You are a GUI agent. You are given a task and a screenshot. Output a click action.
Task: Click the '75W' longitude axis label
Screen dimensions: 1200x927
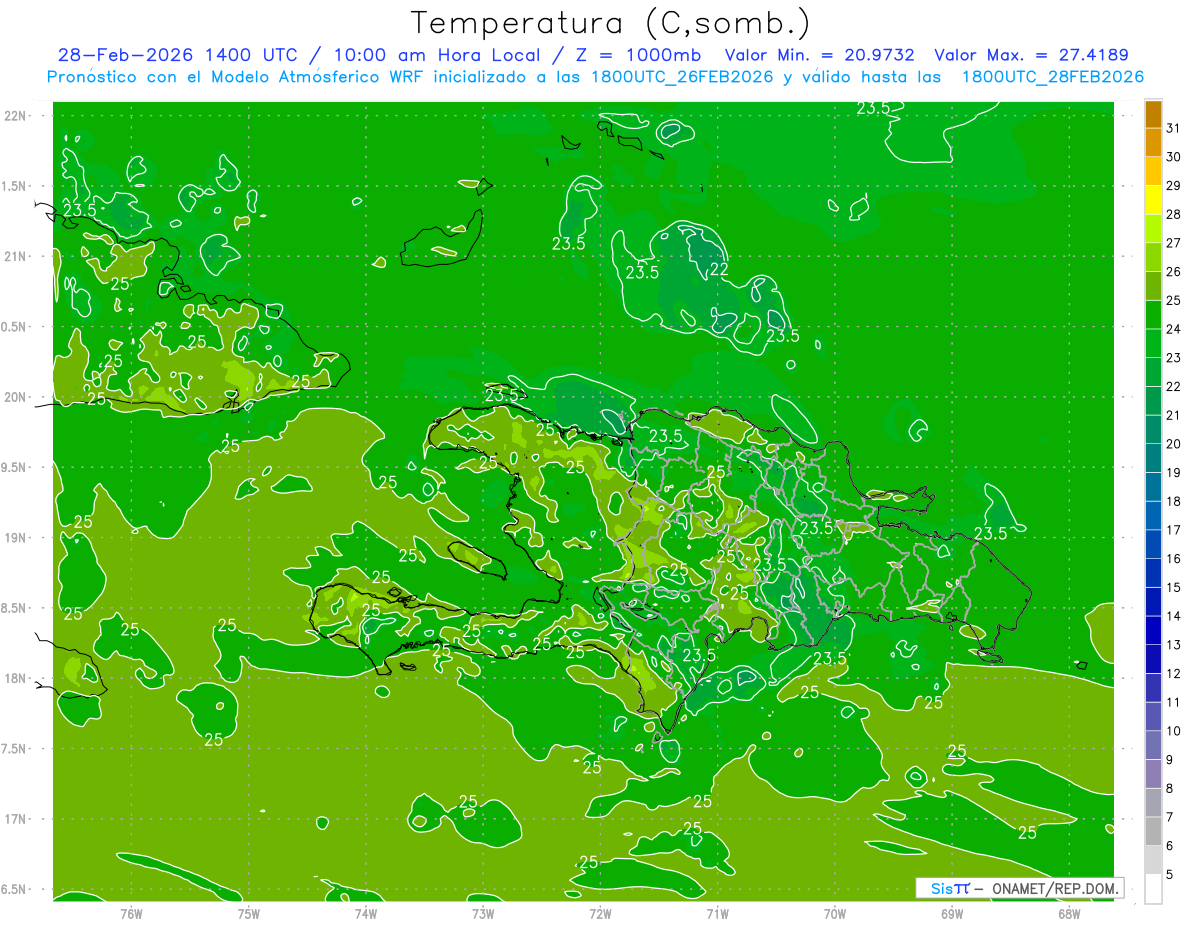coord(249,912)
